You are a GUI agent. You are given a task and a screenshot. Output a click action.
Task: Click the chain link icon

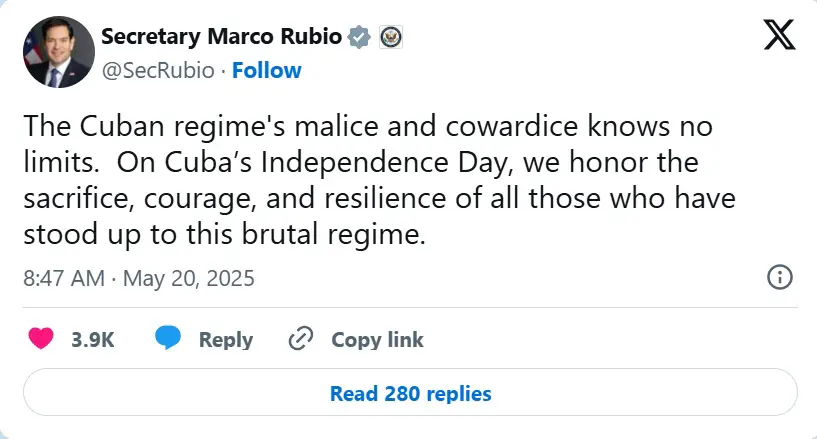click(x=301, y=338)
